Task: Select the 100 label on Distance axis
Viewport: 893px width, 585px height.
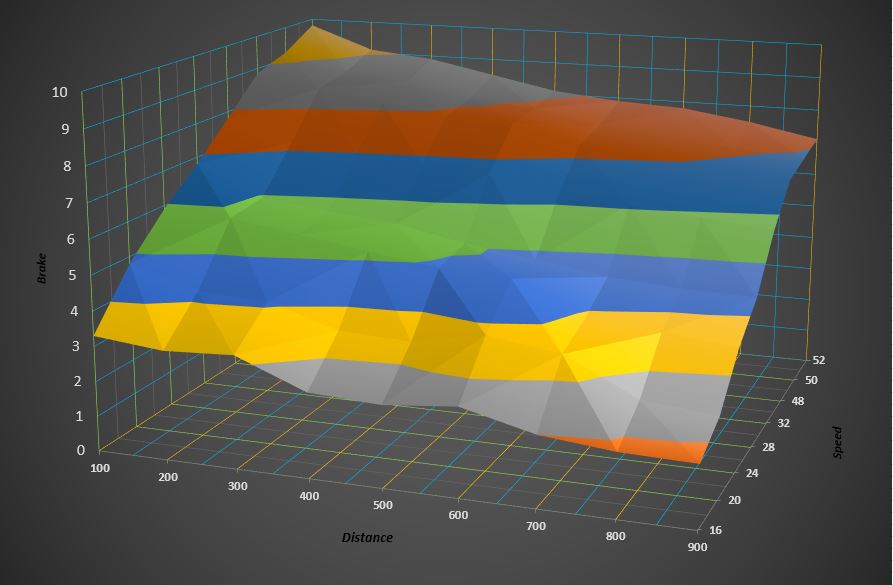Action: (101, 467)
